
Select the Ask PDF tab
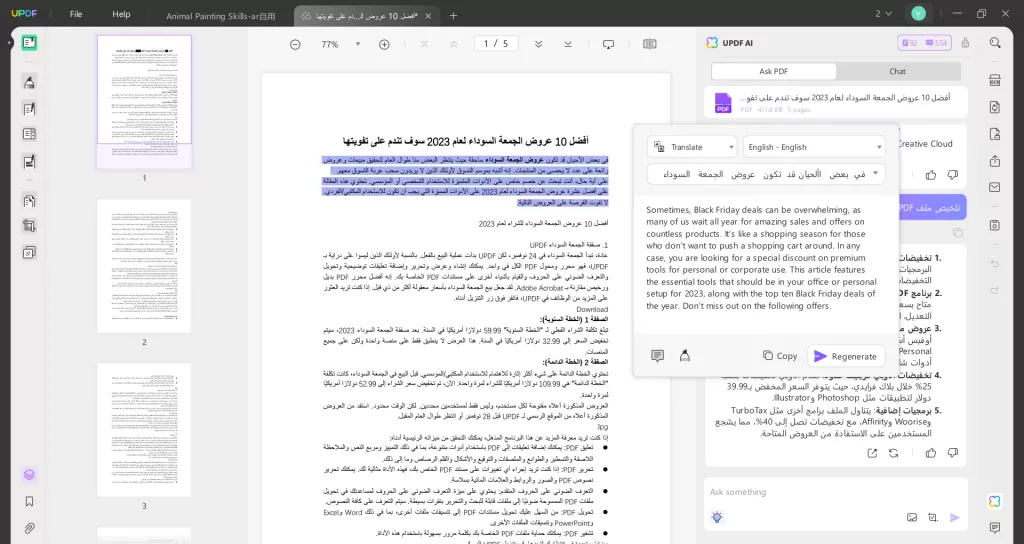(x=773, y=71)
